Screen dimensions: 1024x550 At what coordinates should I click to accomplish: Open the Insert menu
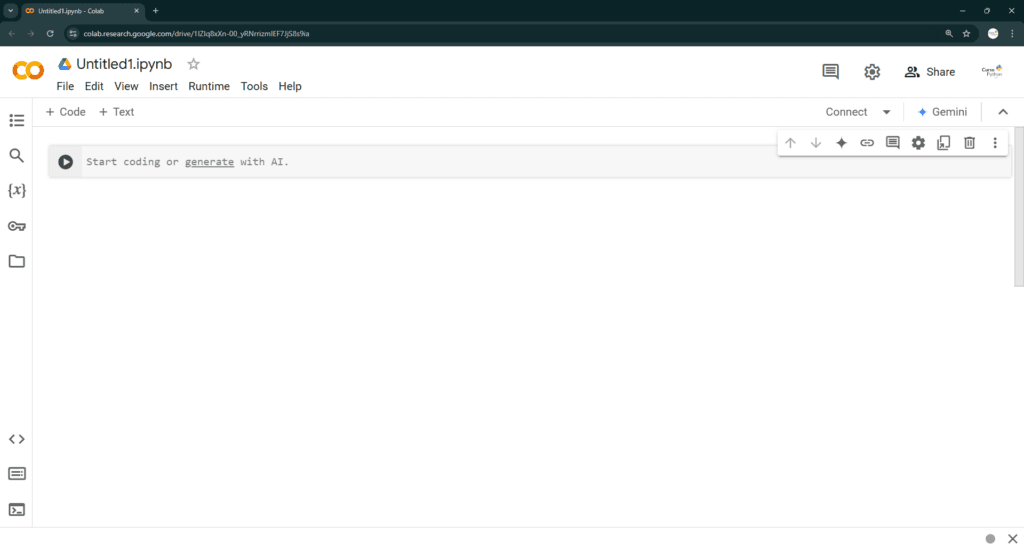pos(163,86)
